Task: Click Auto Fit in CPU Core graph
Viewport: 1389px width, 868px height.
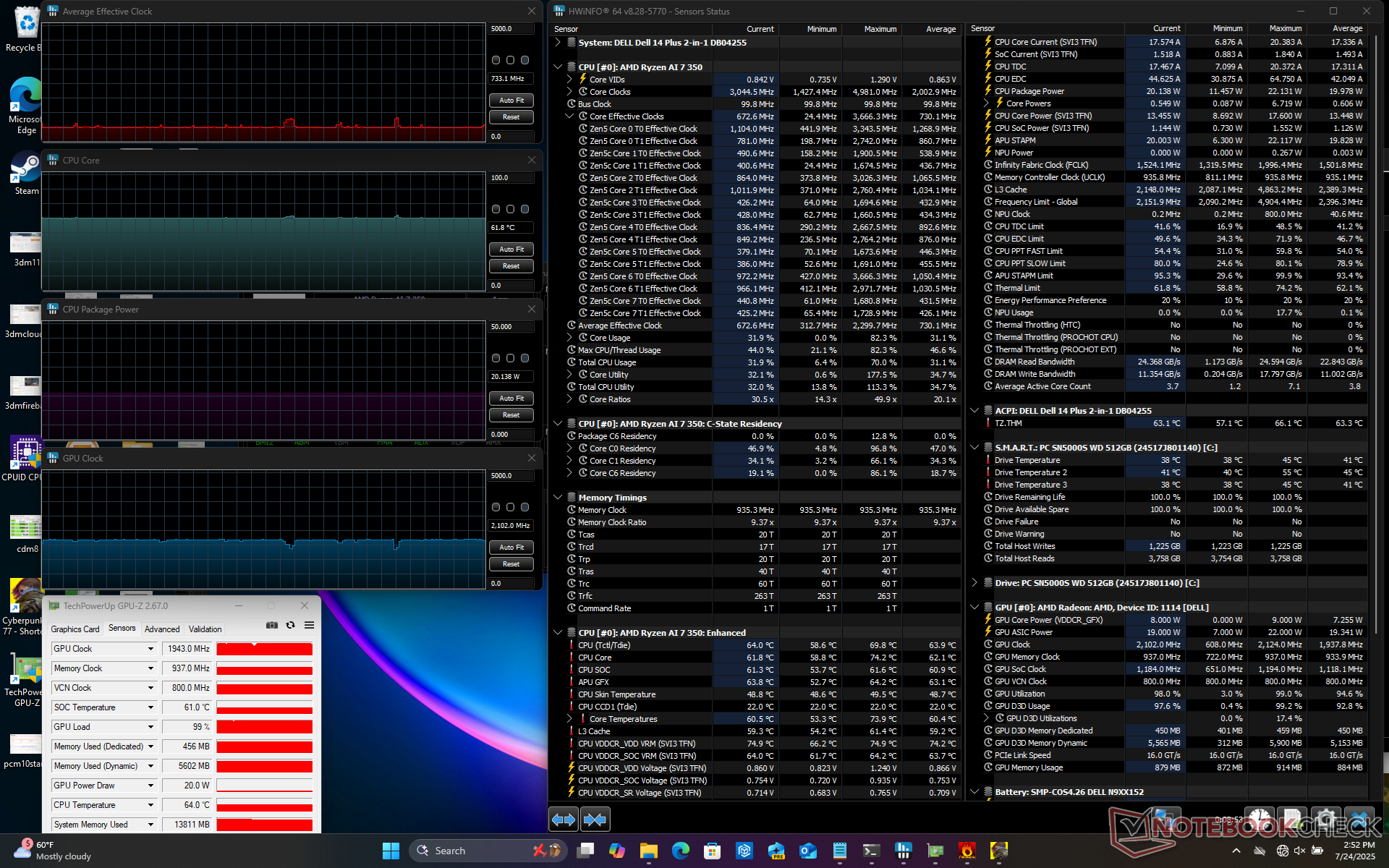Action: [511, 250]
